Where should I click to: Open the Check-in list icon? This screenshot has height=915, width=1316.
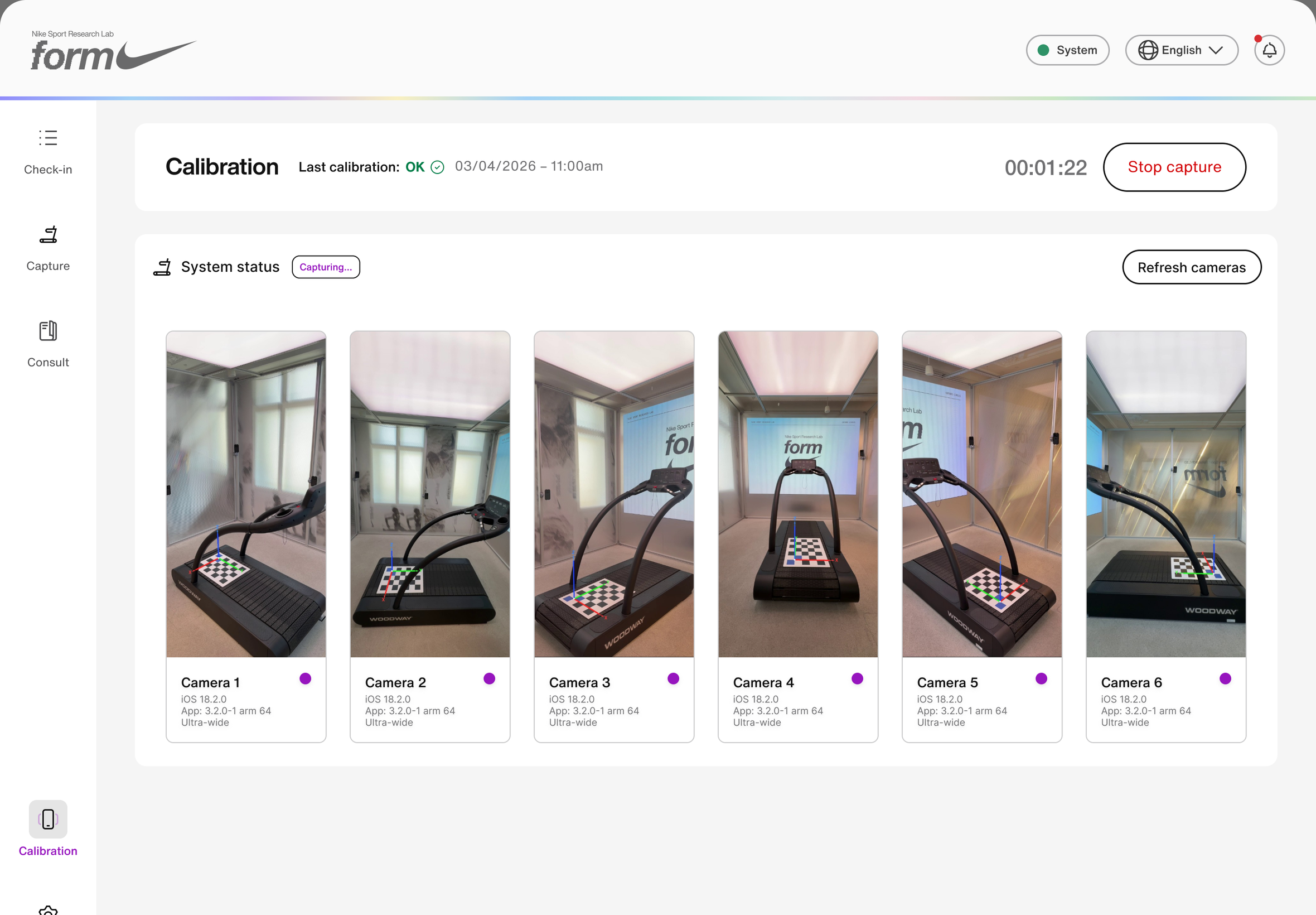48,138
